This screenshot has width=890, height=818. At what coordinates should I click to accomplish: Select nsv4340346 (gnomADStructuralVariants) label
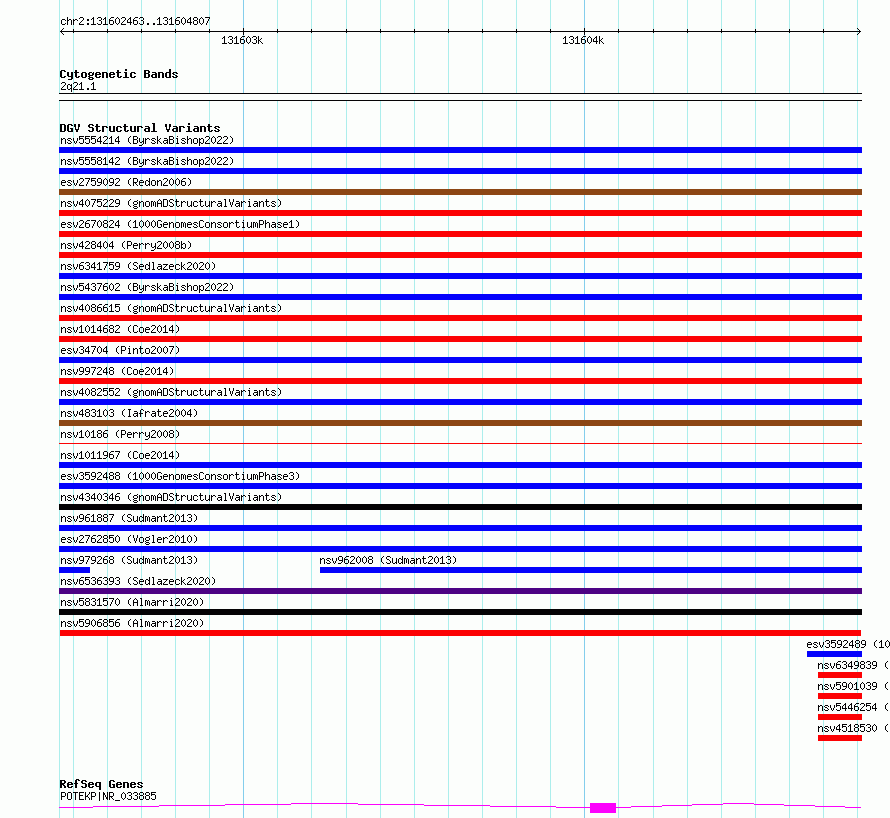coord(171,497)
